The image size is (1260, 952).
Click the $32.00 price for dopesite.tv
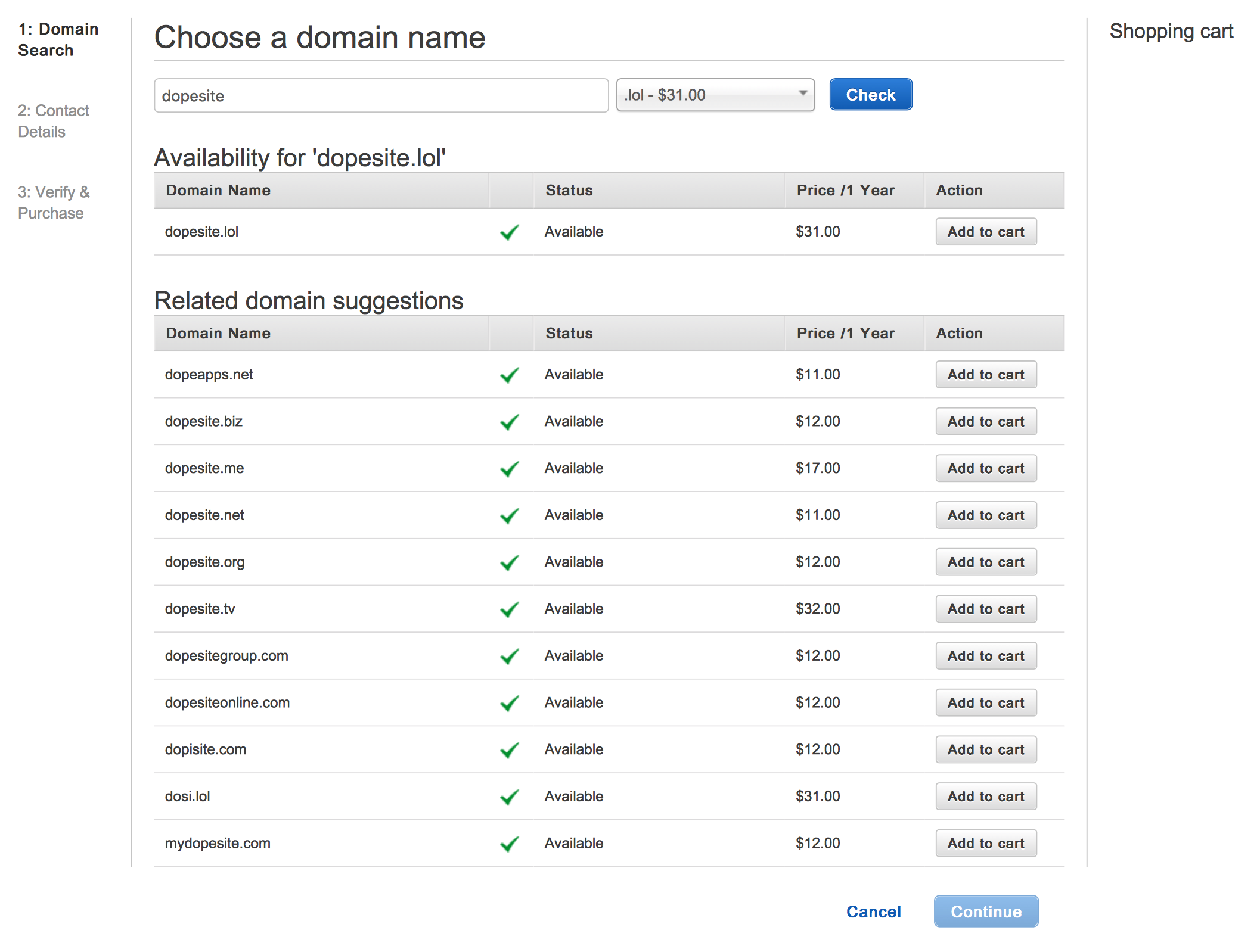coord(818,609)
